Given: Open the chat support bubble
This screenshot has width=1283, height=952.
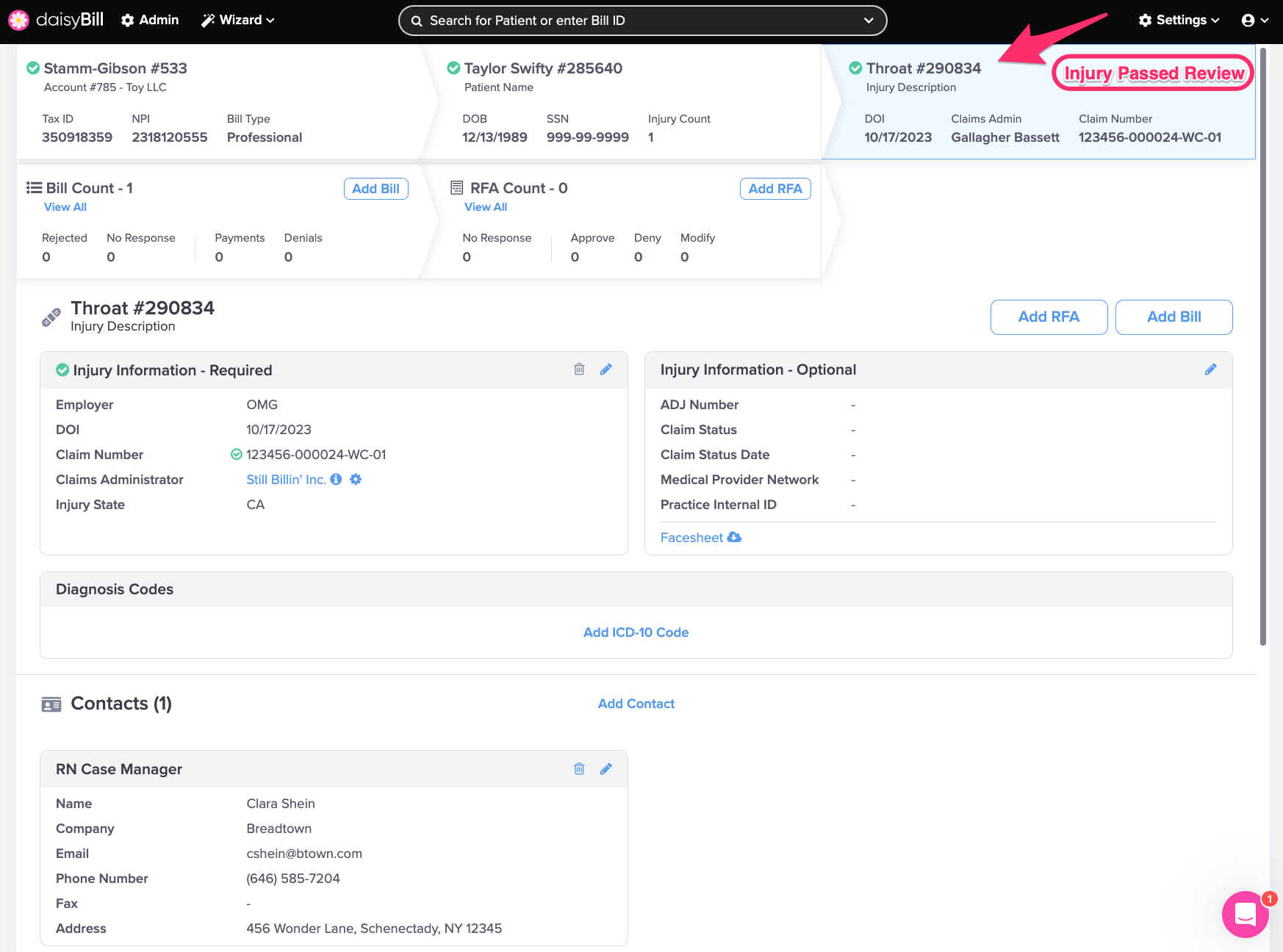Looking at the screenshot, I should 1245,914.
